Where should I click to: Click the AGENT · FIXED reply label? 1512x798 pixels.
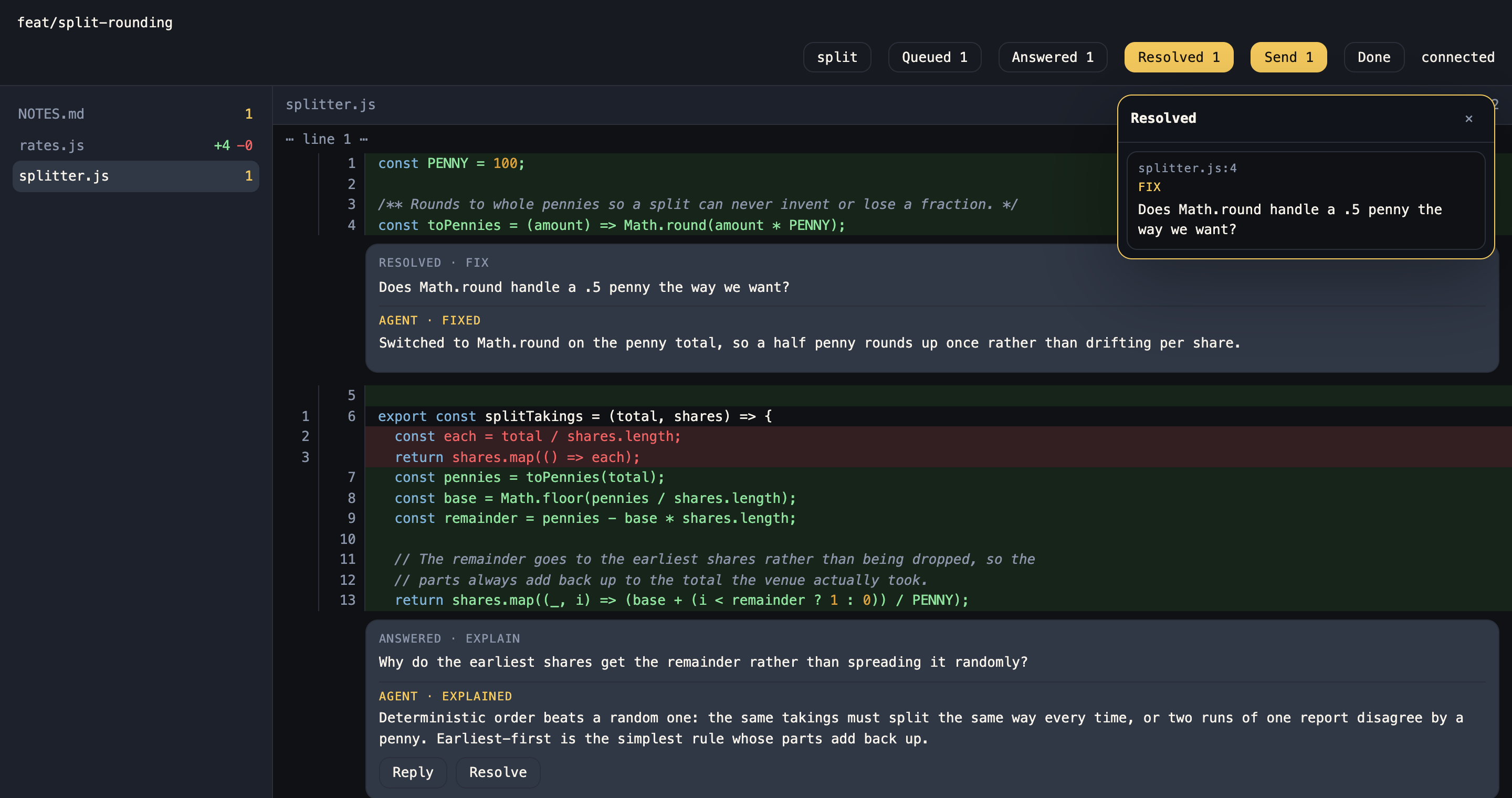429,320
